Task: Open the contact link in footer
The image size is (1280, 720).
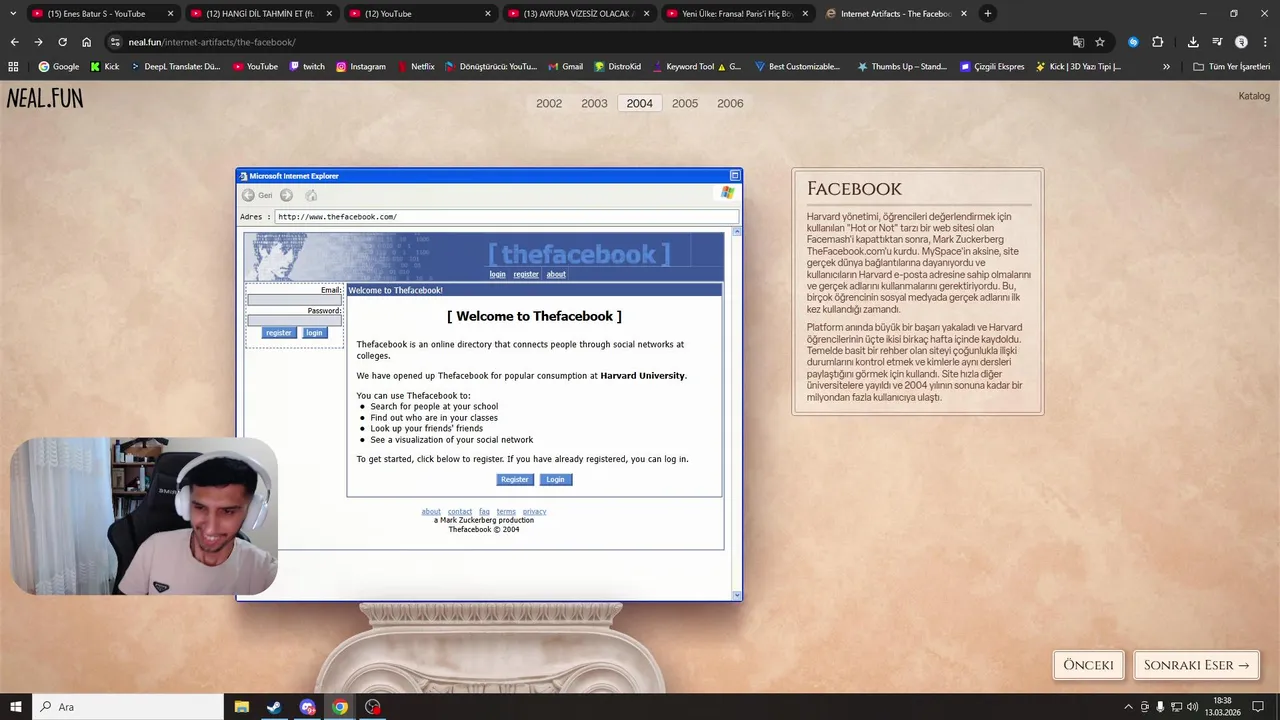Action: tap(460, 512)
